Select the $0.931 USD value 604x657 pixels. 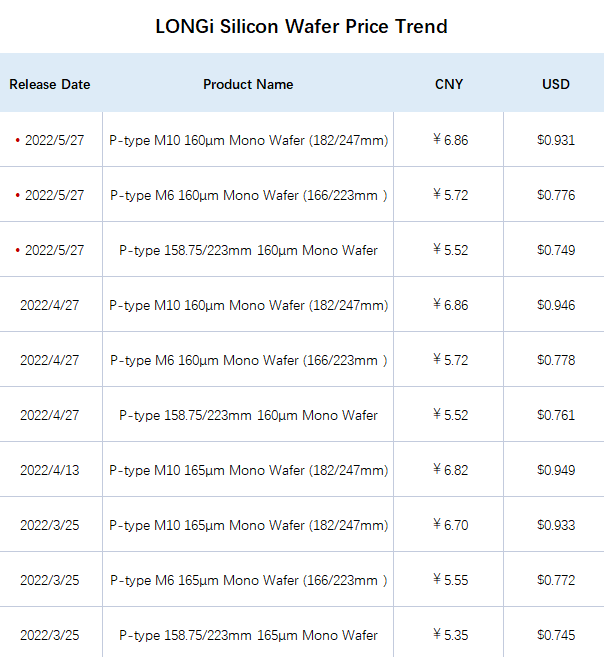click(556, 140)
